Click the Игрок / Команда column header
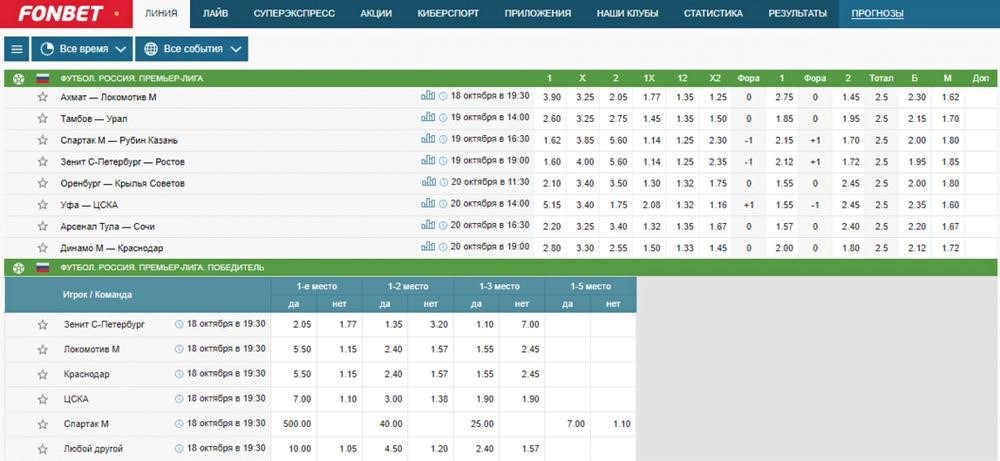 click(x=98, y=295)
